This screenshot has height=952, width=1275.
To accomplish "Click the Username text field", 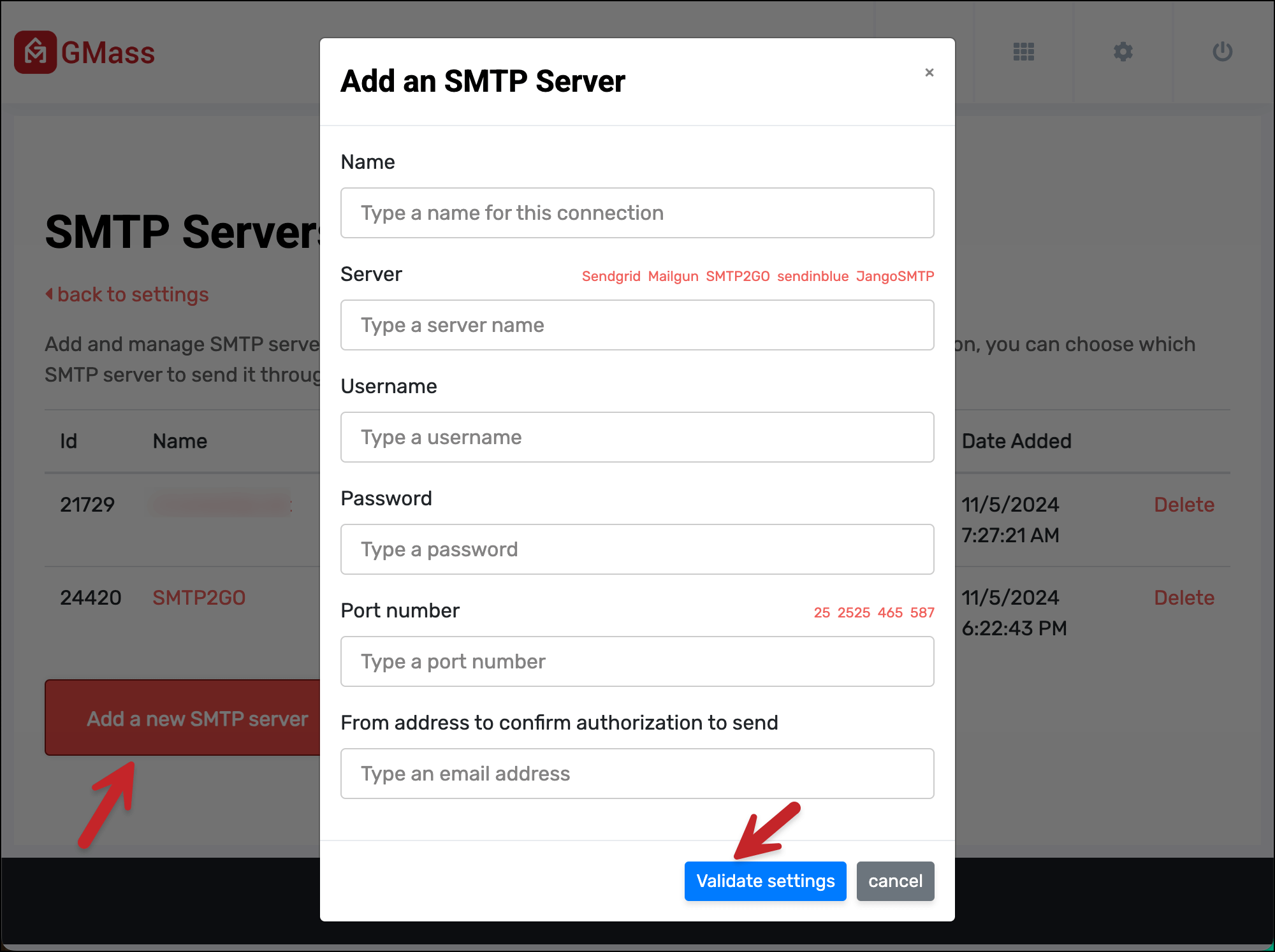I will pyautogui.click(x=637, y=437).
